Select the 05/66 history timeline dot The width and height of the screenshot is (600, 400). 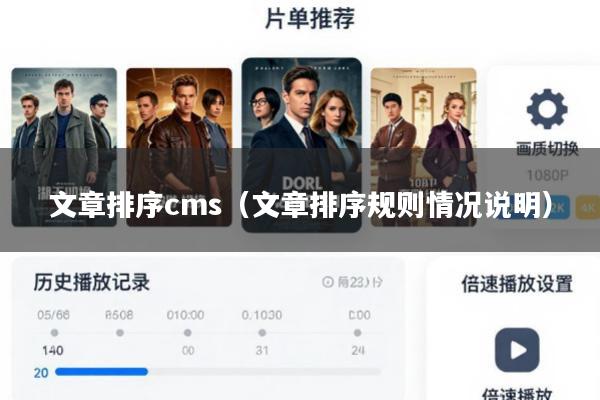coord(54,333)
